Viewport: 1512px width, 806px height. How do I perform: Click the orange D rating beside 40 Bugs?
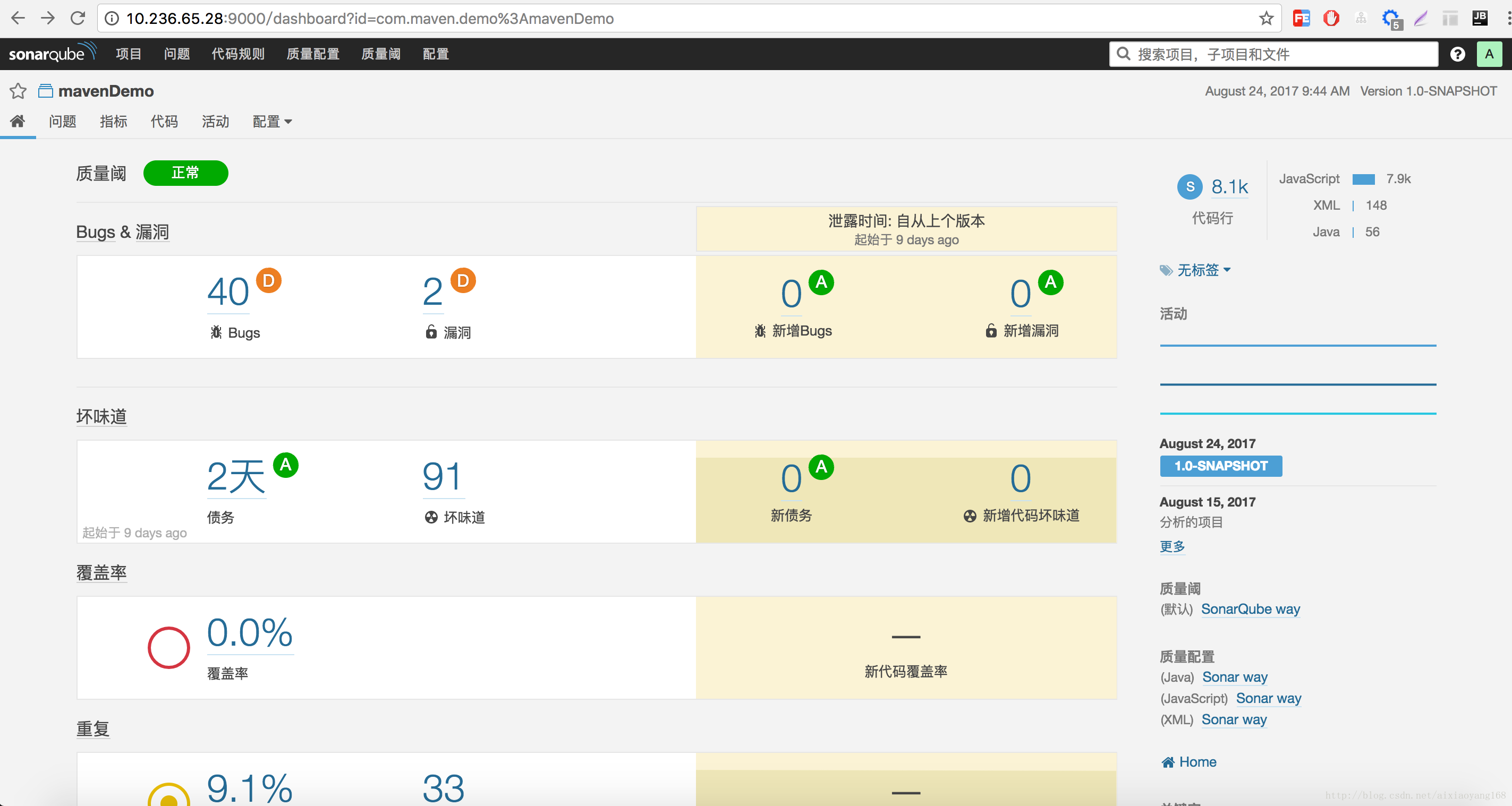coord(268,281)
